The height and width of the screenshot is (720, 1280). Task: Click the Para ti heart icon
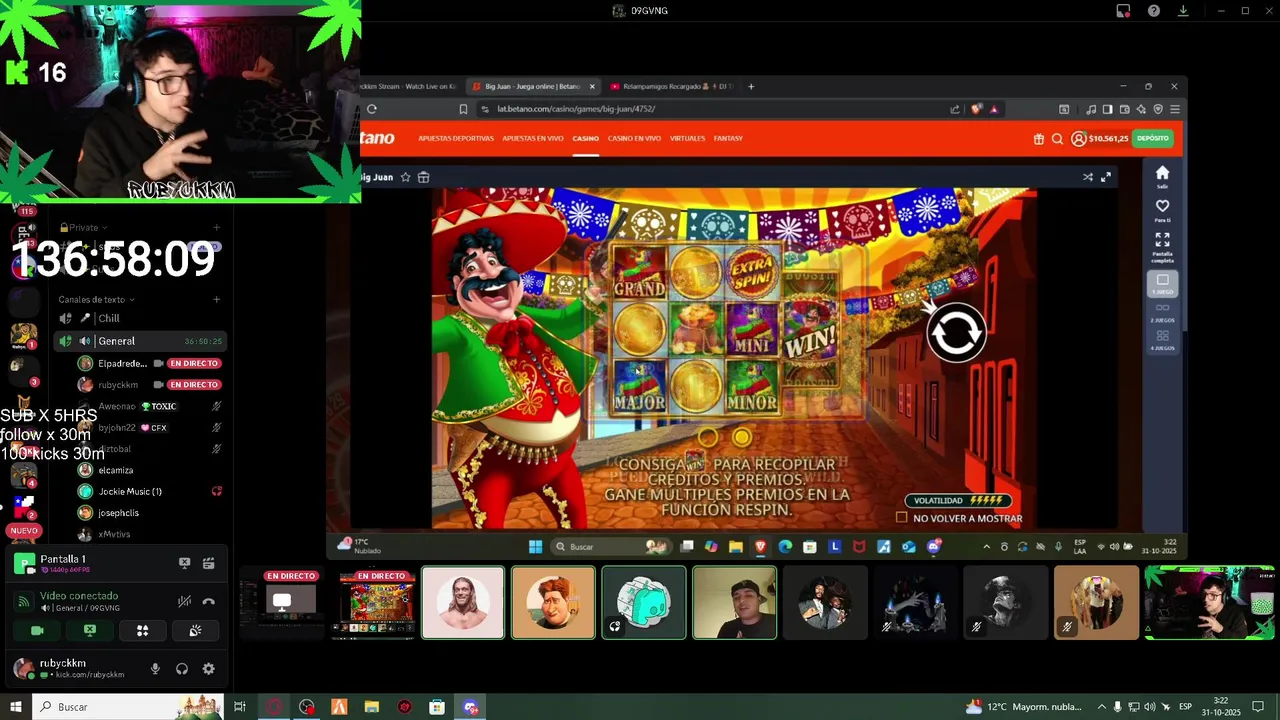pos(1162,209)
